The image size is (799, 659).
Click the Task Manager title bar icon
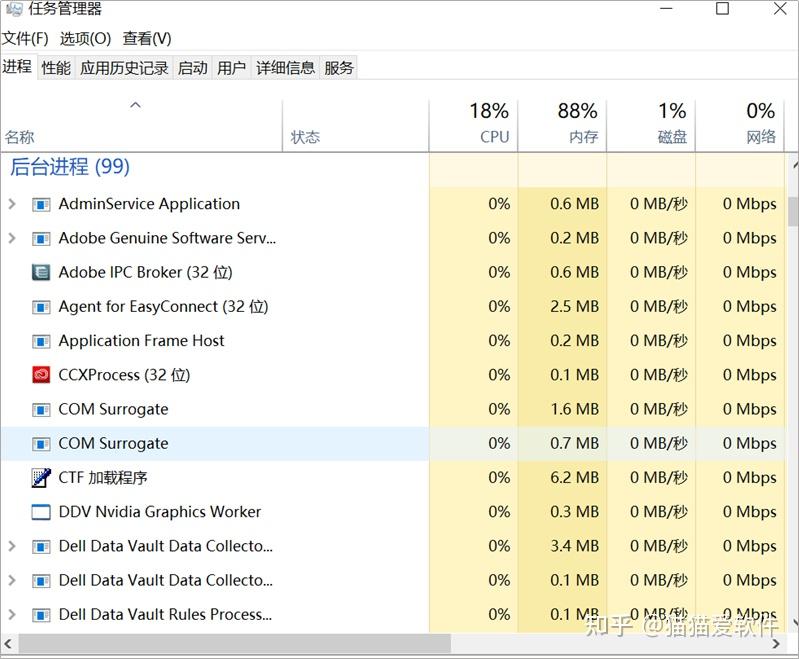coord(14,8)
